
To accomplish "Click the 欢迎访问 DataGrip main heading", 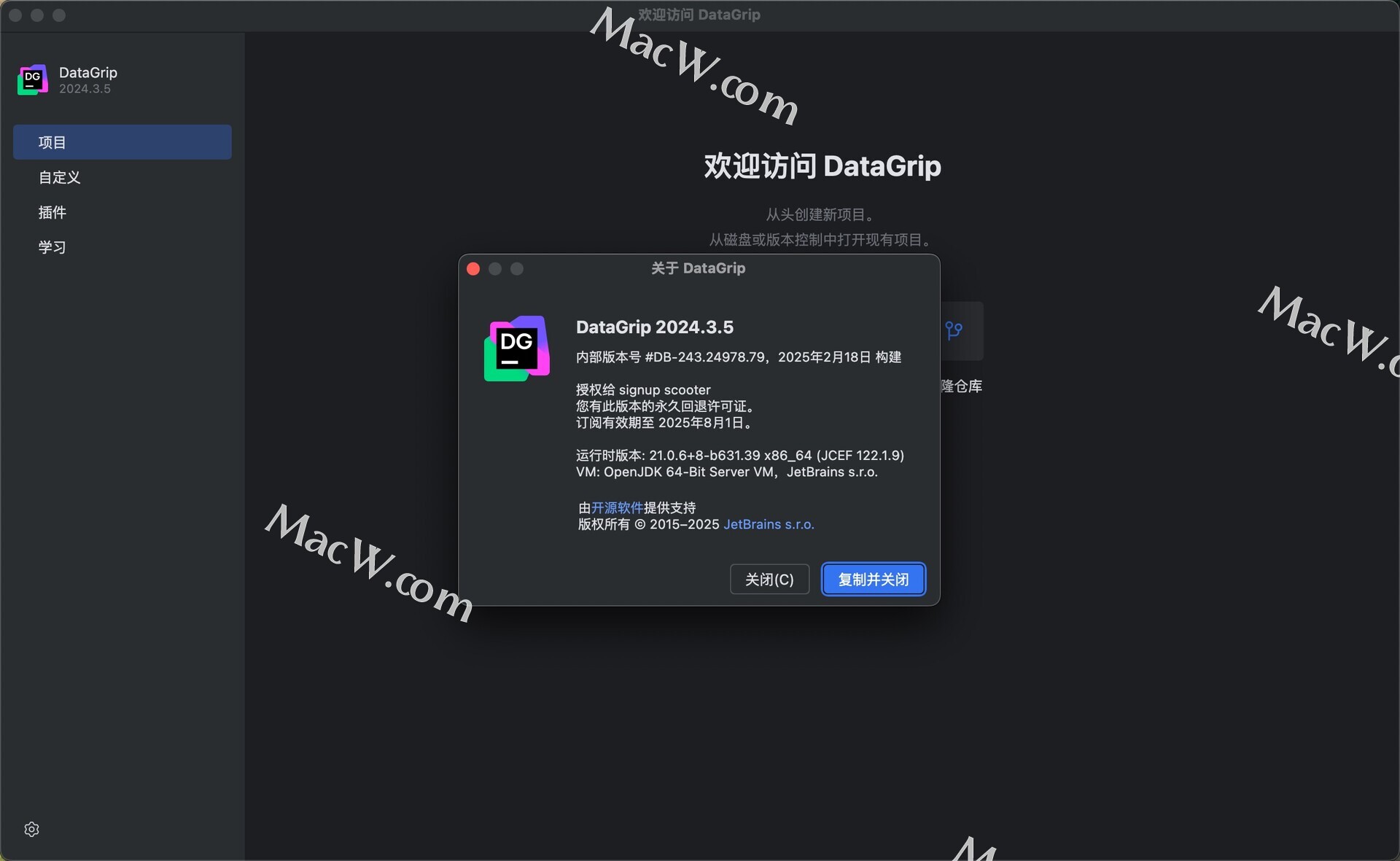I will (822, 166).
